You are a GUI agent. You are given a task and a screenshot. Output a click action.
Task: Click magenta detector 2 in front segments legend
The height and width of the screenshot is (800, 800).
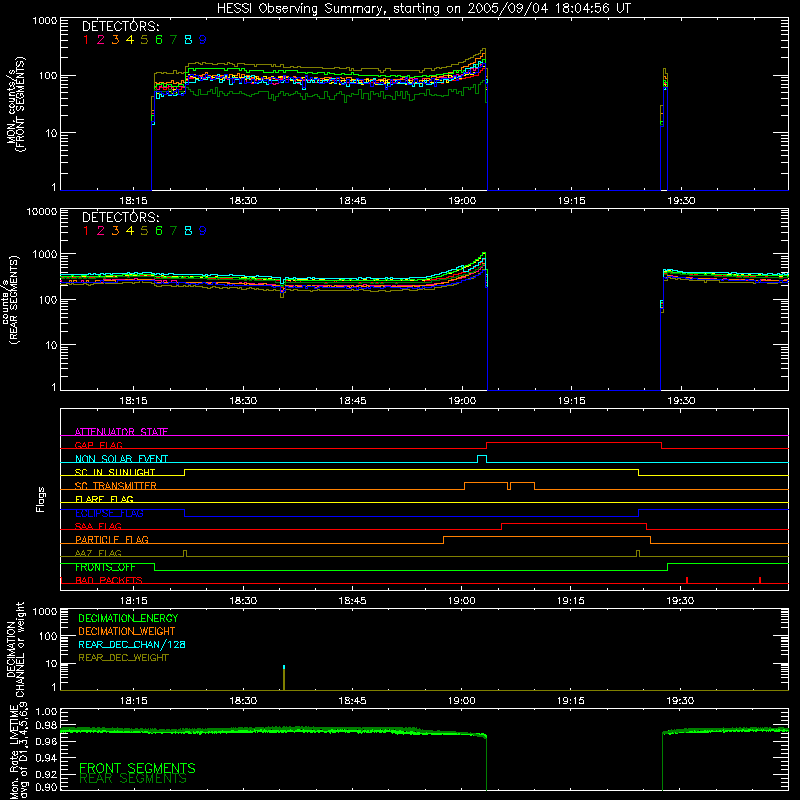(101, 40)
